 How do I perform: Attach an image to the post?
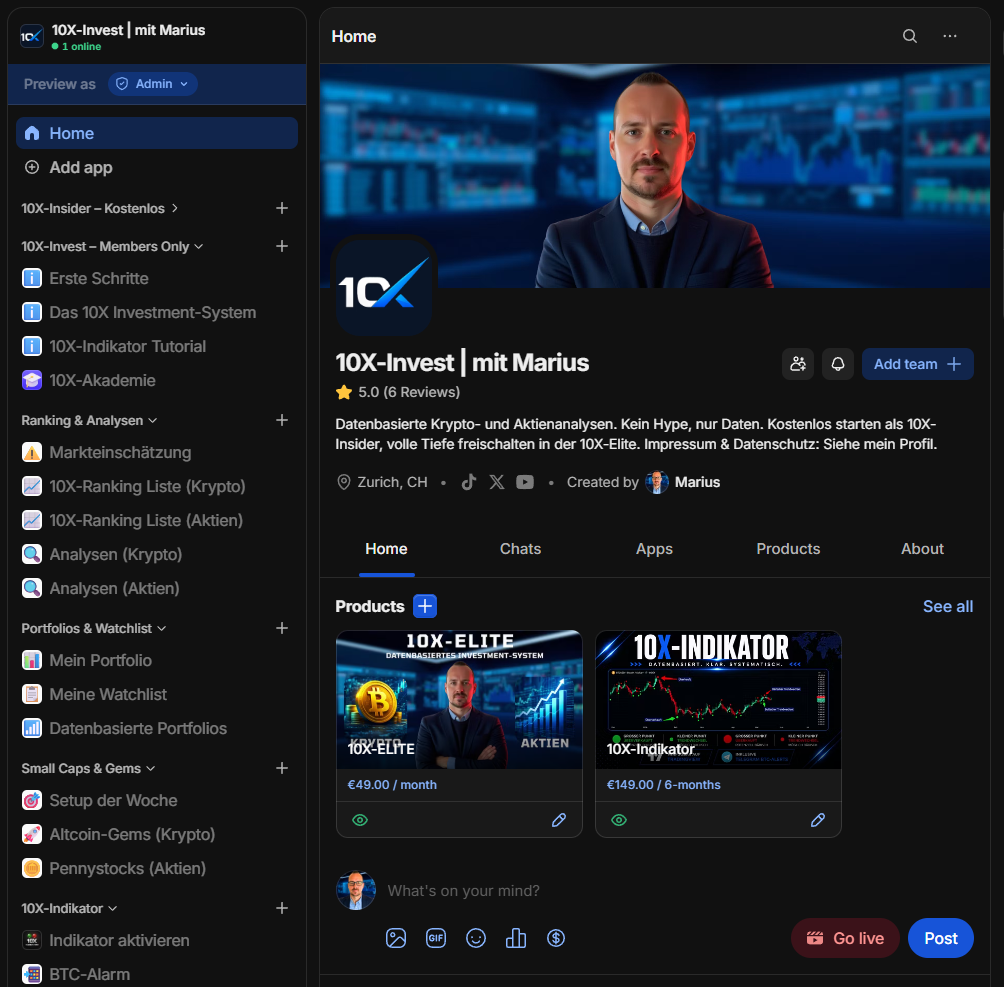396,938
